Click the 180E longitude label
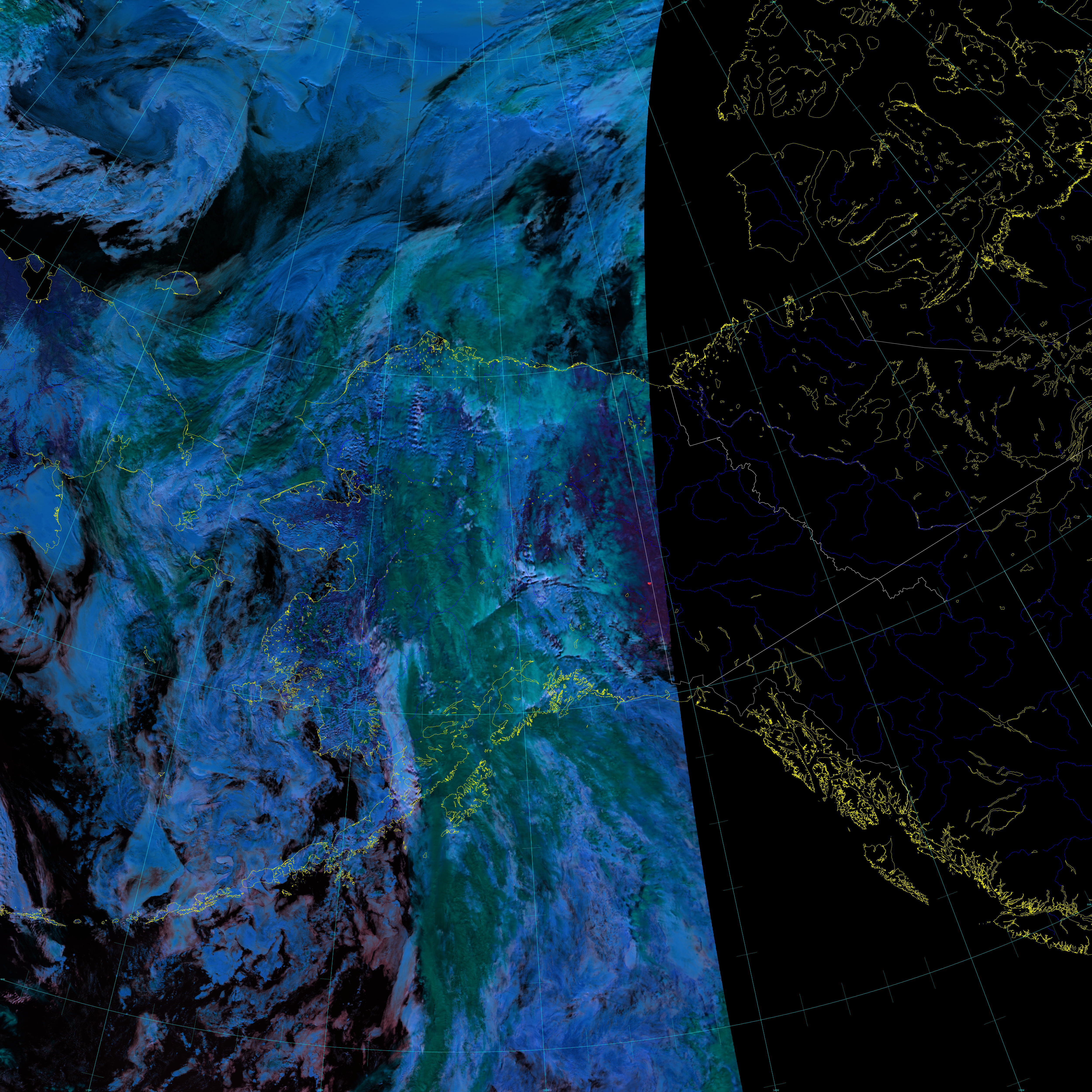This screenshot has height=1092, width=1092. coord(288,2)
